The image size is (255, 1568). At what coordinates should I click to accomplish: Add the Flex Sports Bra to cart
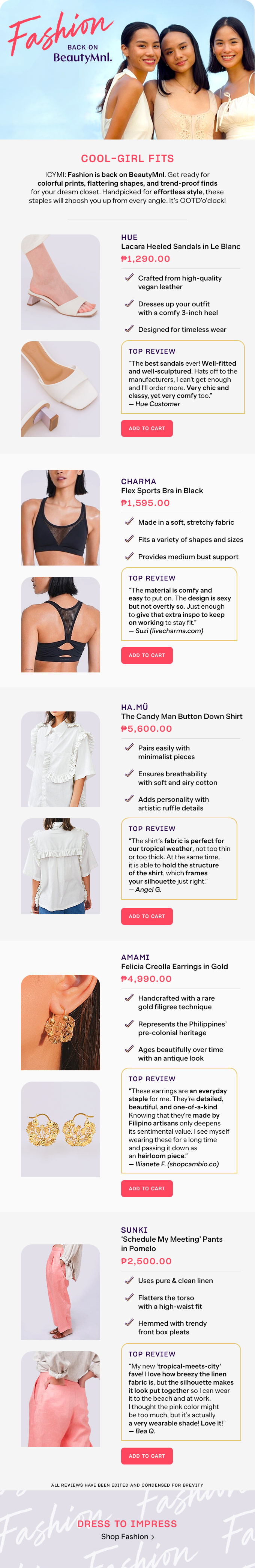147,656
